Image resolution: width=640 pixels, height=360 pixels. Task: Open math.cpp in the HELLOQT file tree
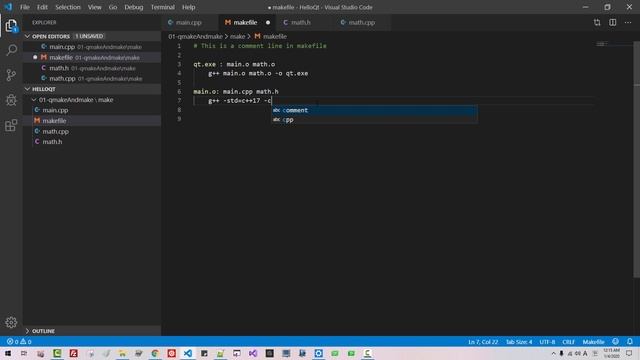[92, 131]
